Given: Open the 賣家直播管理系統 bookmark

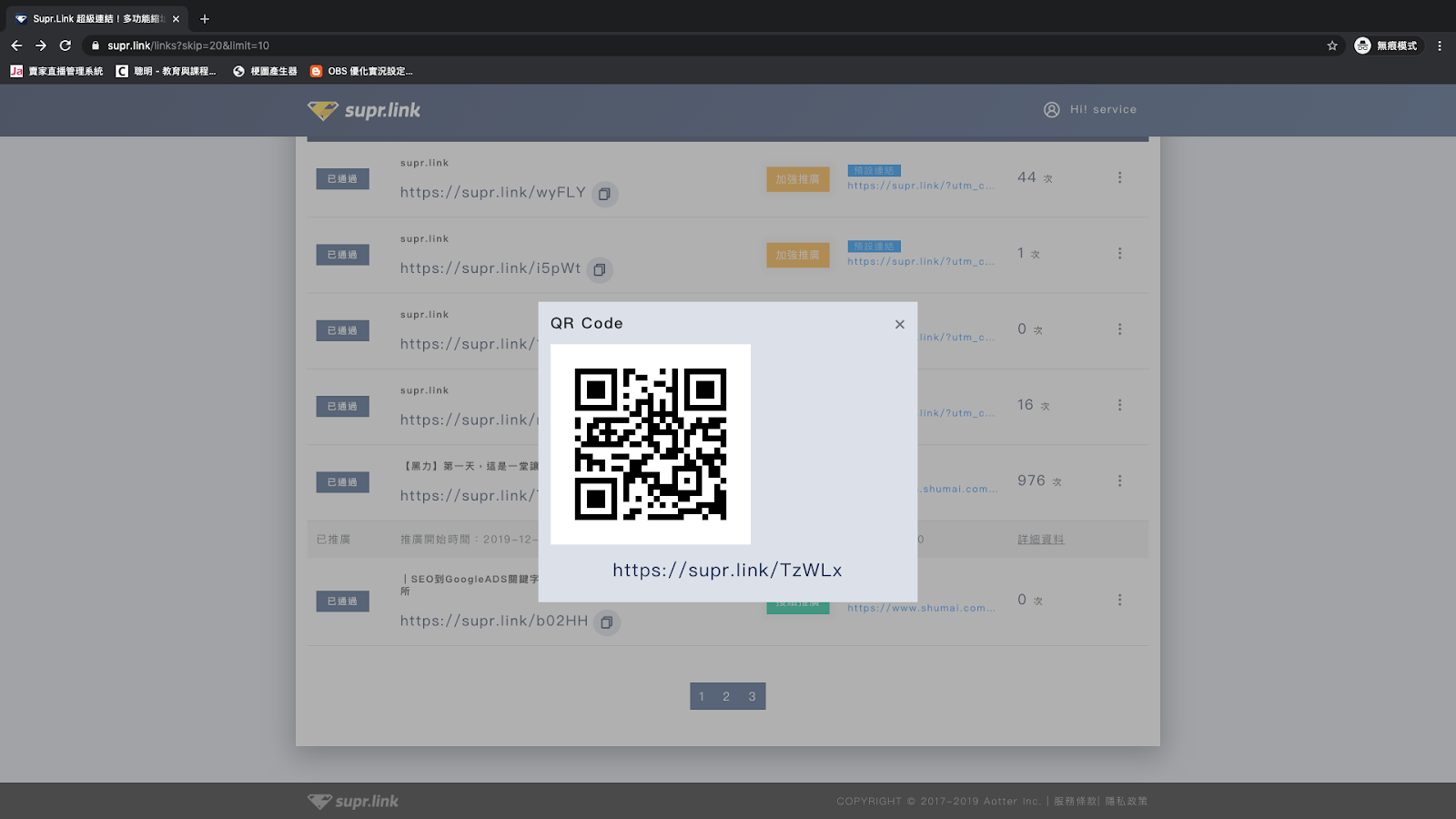Looking at the screenshot, I should pyautogui.click(x=56, y=71).
